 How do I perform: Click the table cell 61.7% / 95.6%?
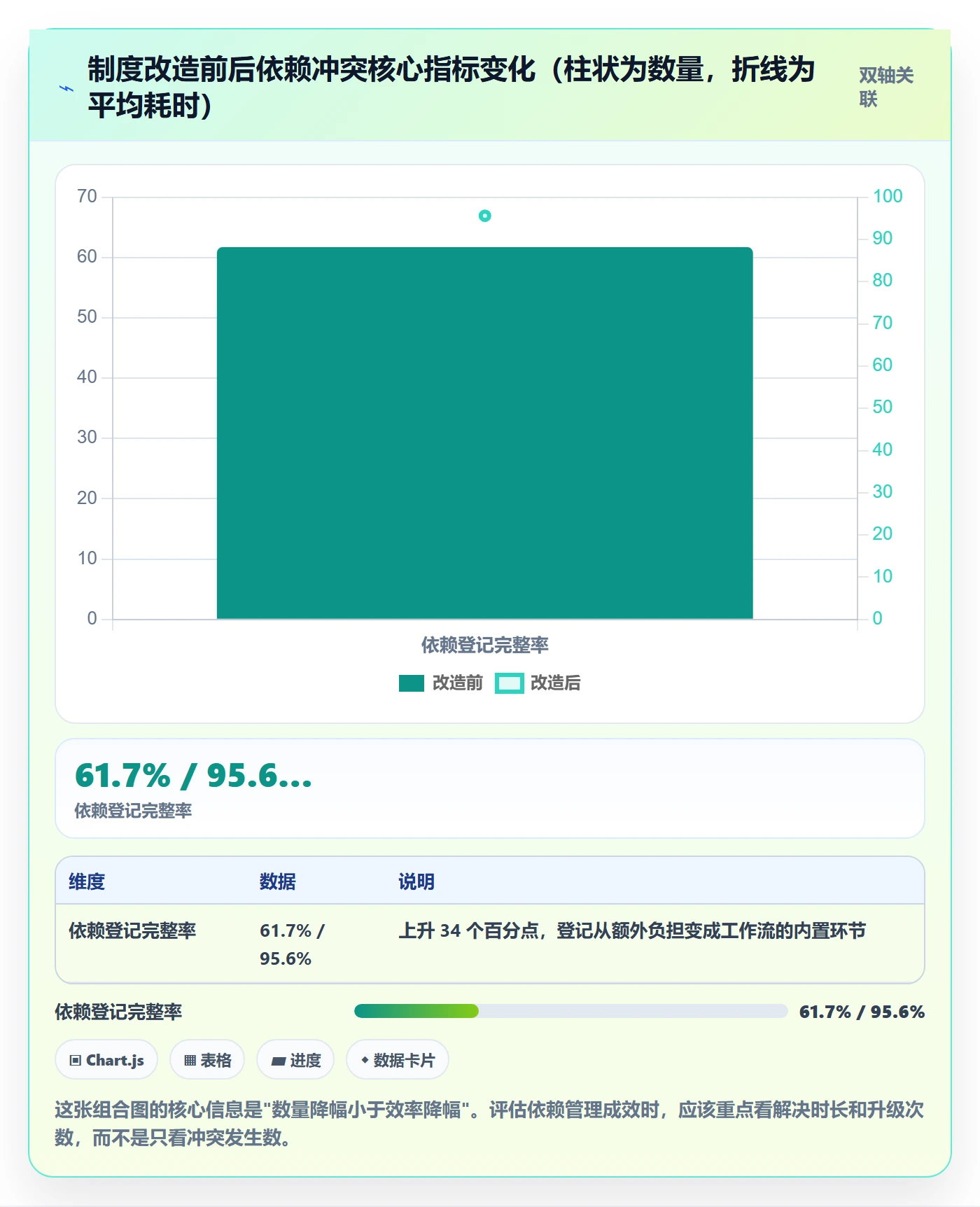tap(292, 944)
